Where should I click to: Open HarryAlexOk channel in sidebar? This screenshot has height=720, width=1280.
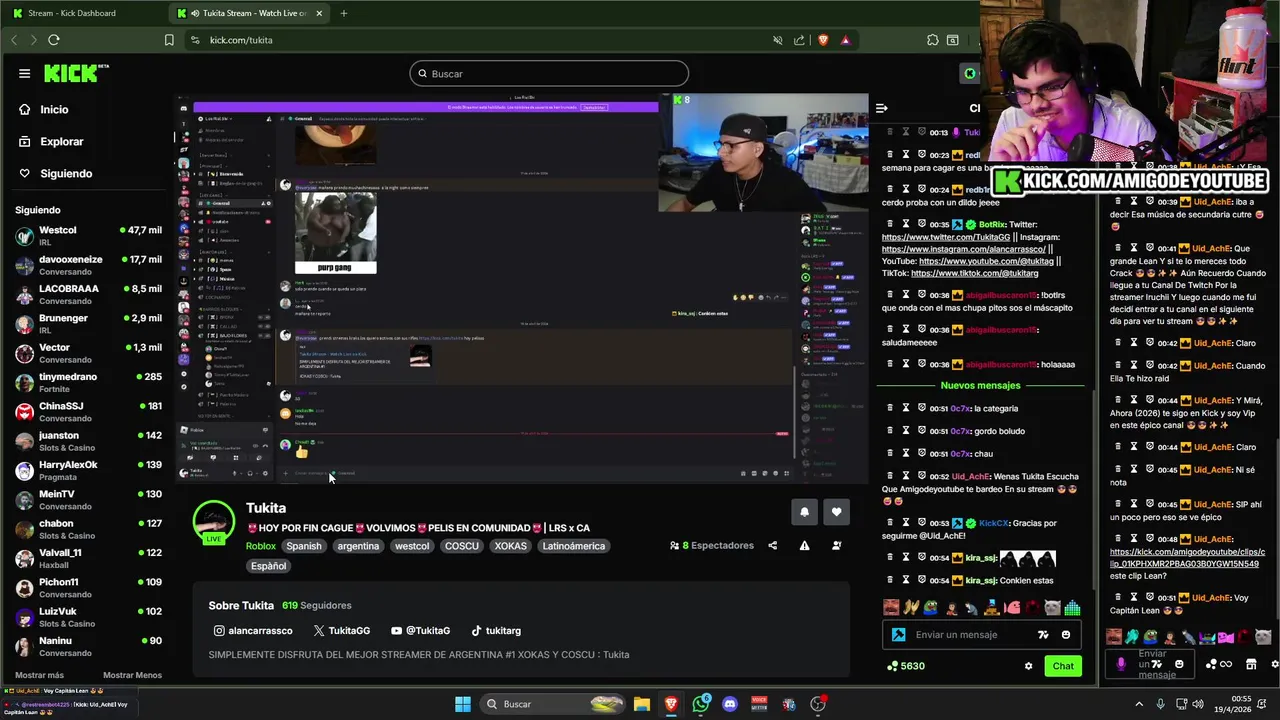coord(88,470)
